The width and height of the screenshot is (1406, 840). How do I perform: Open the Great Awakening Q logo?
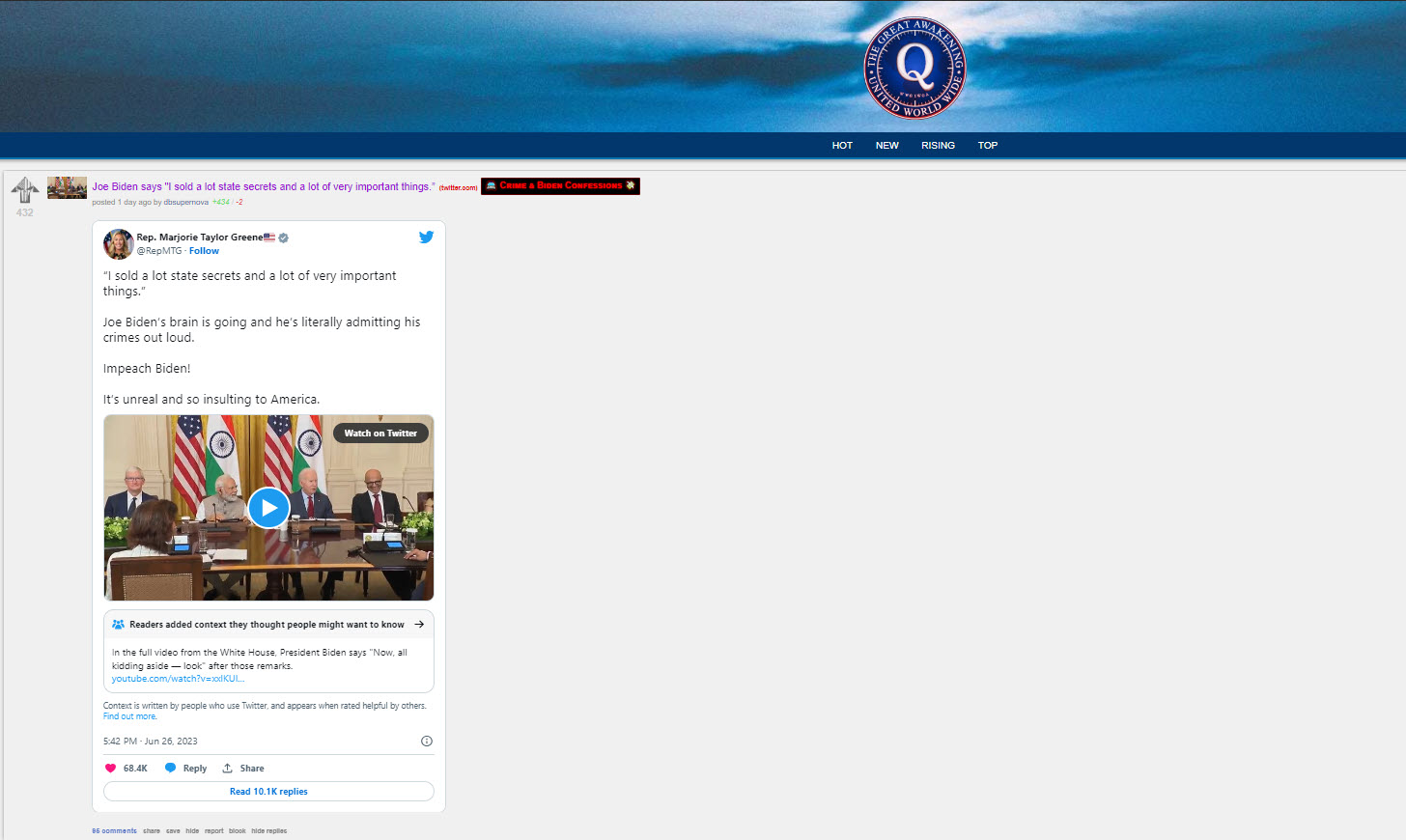(914, 68)
